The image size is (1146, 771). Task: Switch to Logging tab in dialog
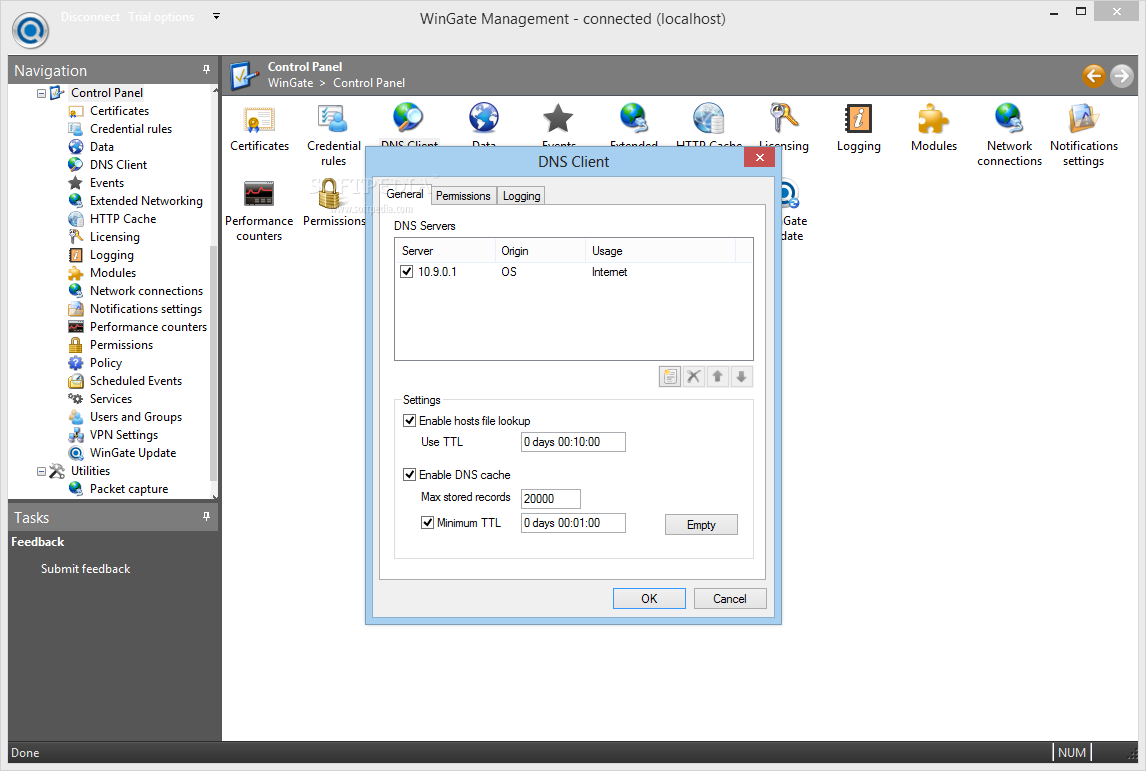pos(521,196)
